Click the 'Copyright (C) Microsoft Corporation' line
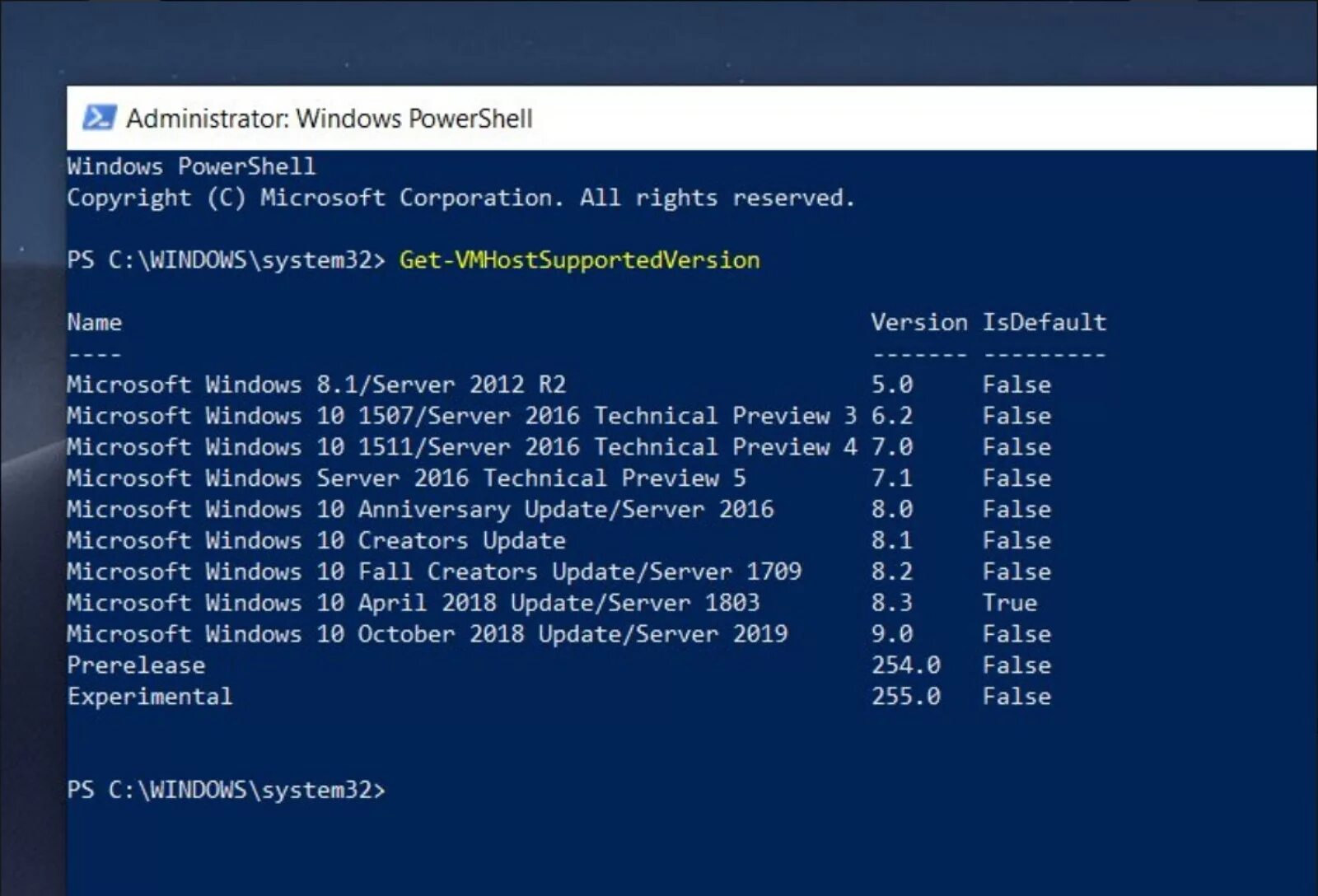Viewport: 1318px width, 896px height. coord(461,198)
